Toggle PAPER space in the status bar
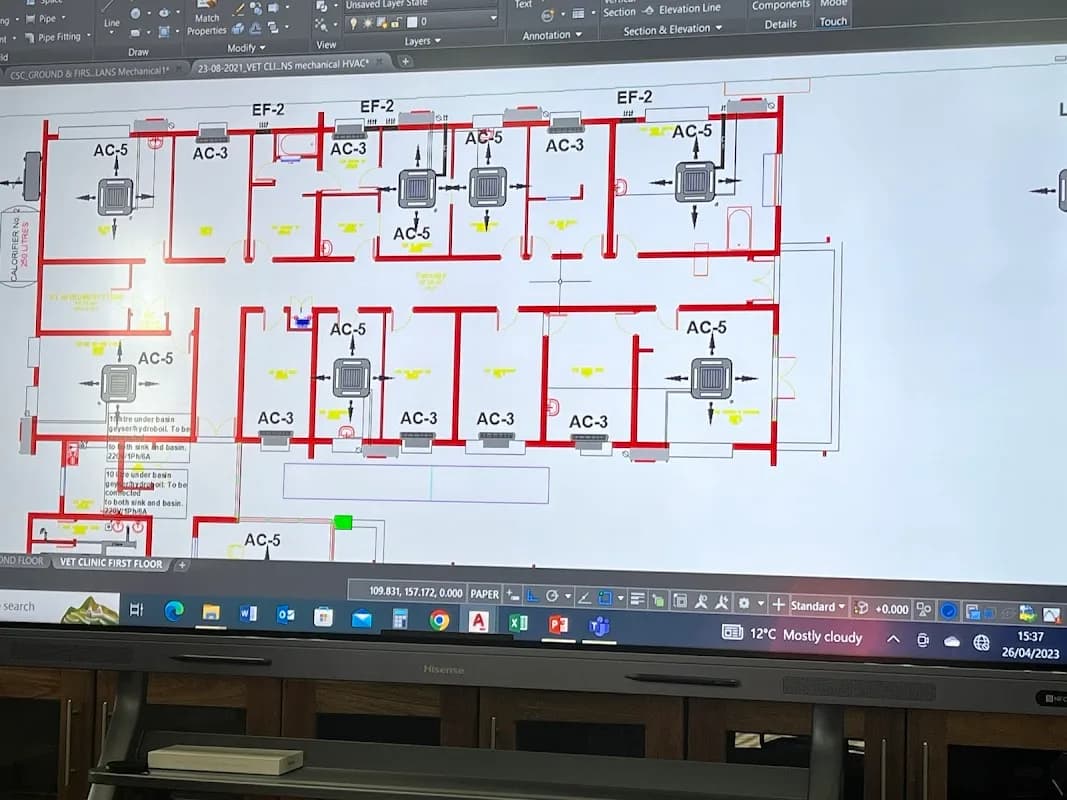The height and width of the screenshot is (800, 1067). pos(485,594)
